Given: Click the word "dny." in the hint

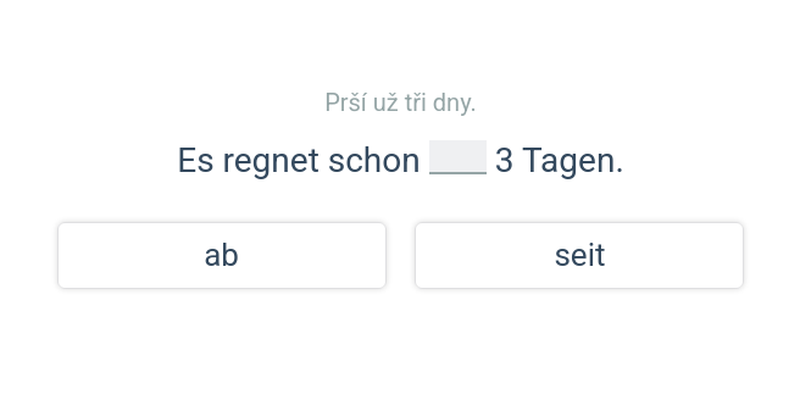Looking at the screenshot, I should (455, 103).
